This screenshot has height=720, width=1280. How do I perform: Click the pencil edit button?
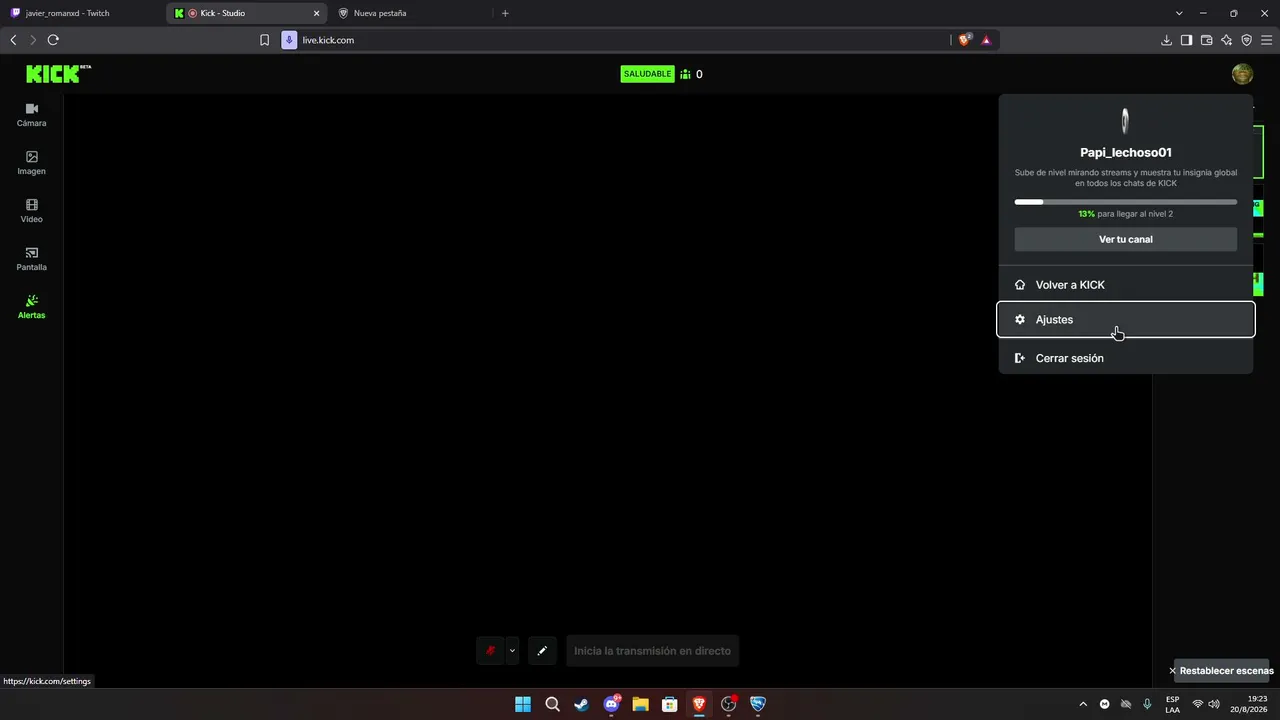[542, 651]
